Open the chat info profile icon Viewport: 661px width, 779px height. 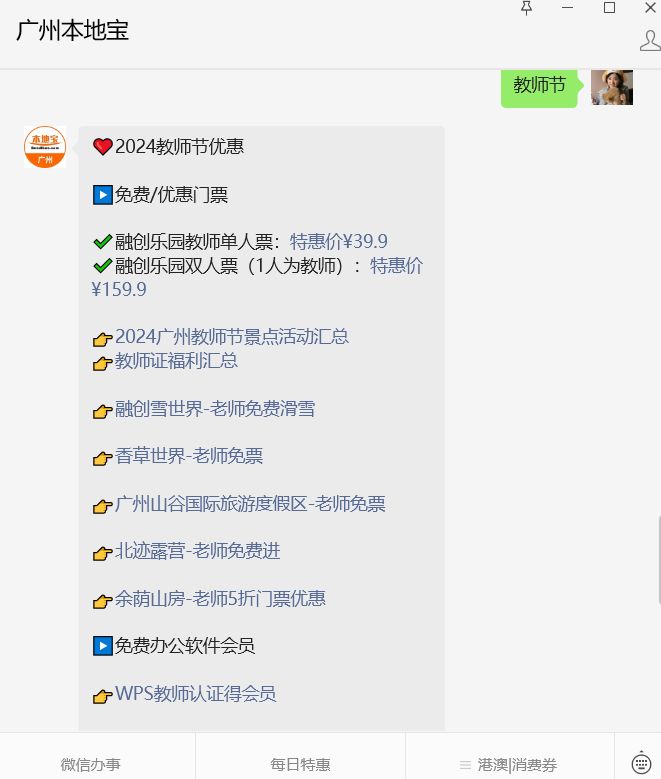(x=651, y=40)
